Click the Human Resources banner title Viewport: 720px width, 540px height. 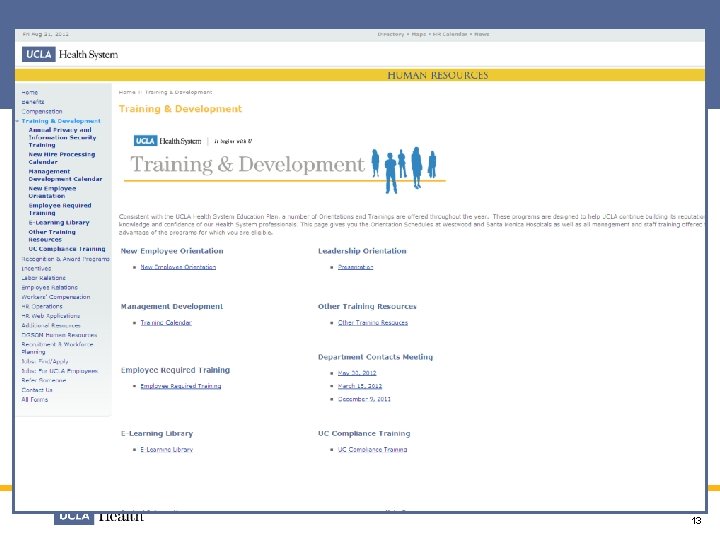438,75
